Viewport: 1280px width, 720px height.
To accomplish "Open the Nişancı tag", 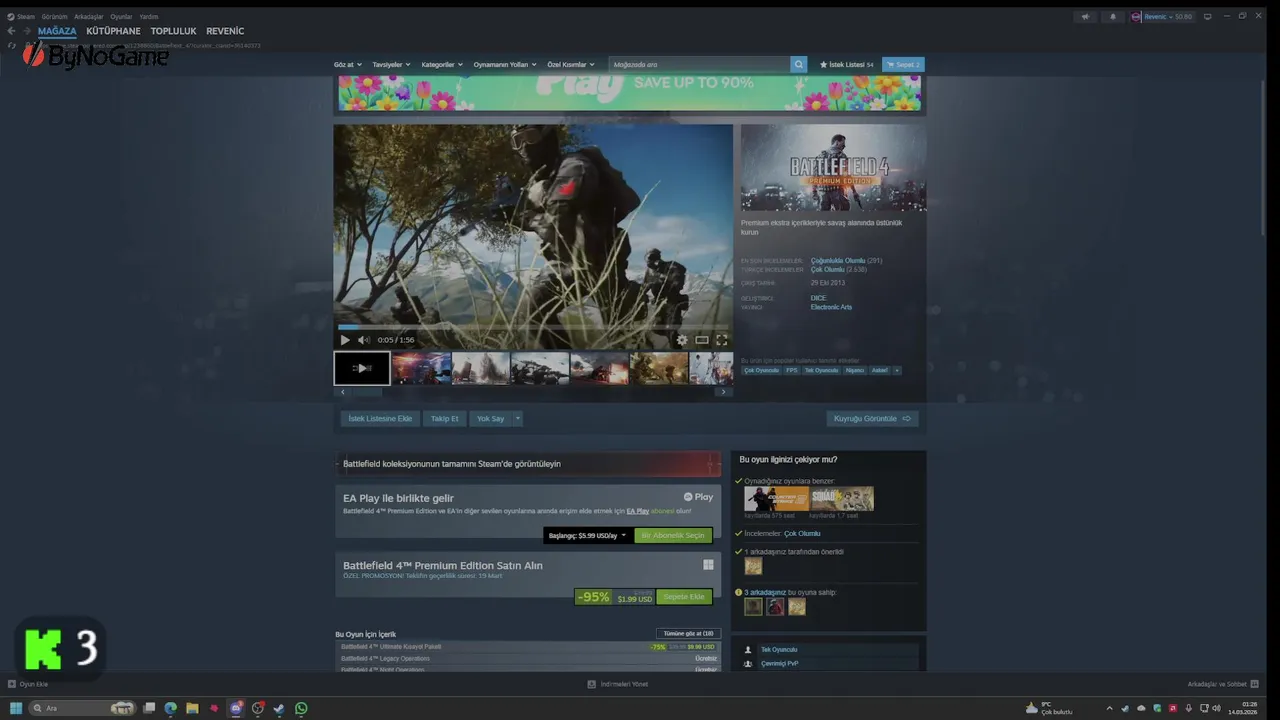I will click(x=855, y=370).
